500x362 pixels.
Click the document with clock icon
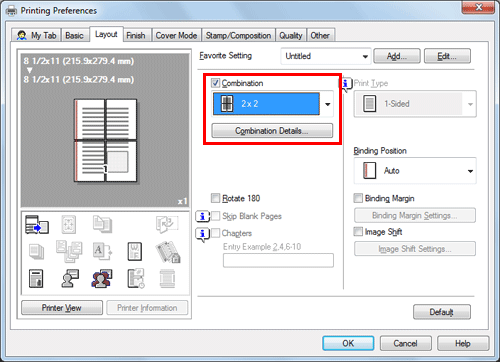(136, 278)
